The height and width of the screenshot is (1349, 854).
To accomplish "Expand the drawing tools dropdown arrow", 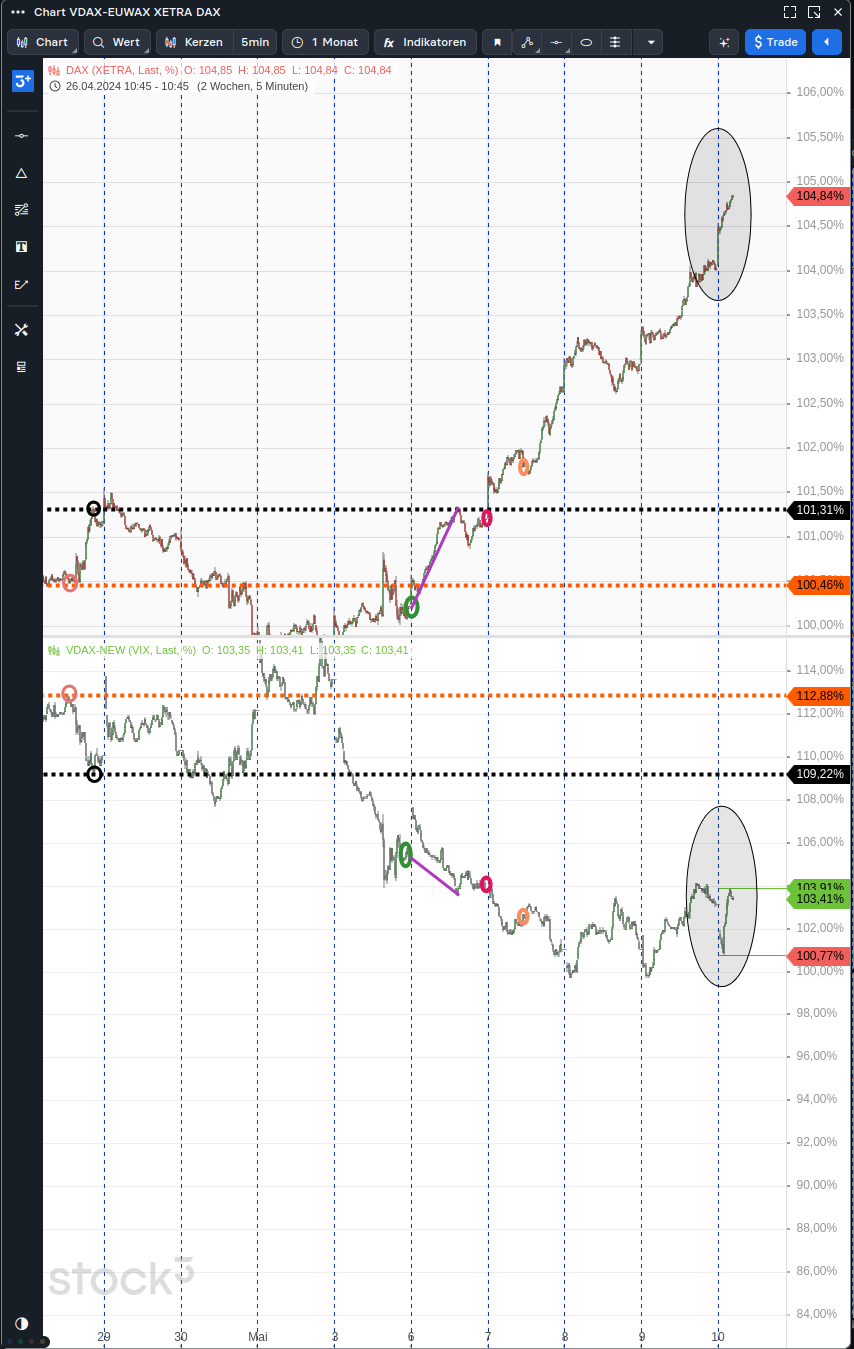I will 650,42.
